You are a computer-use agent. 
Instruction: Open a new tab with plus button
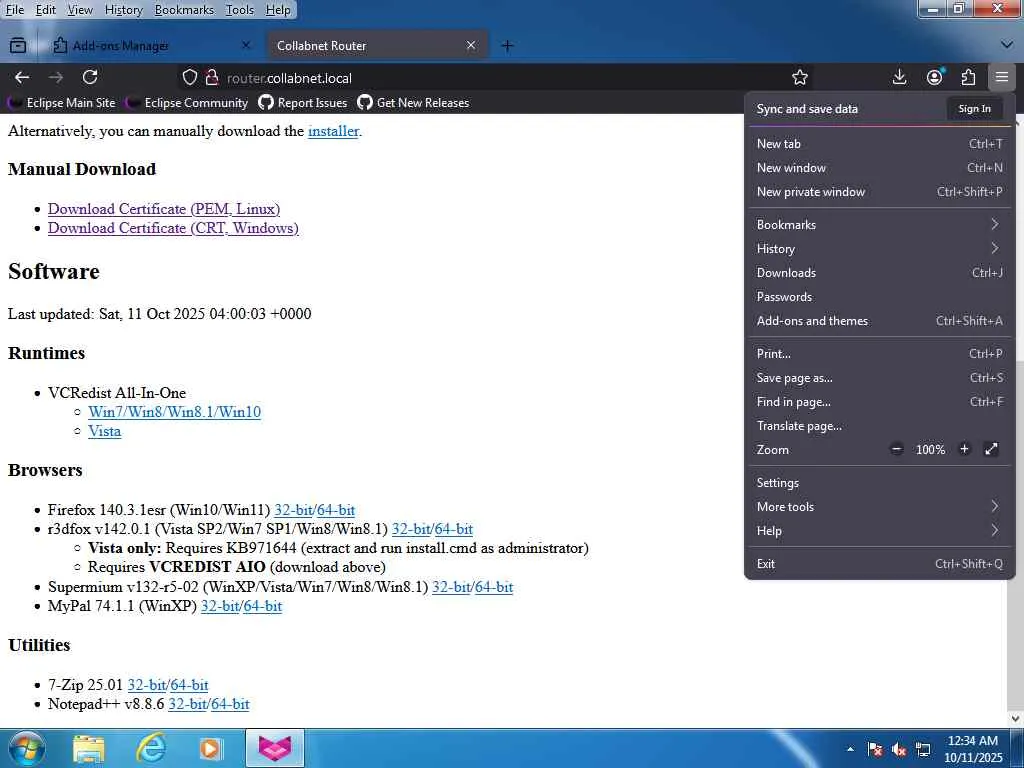507,46
